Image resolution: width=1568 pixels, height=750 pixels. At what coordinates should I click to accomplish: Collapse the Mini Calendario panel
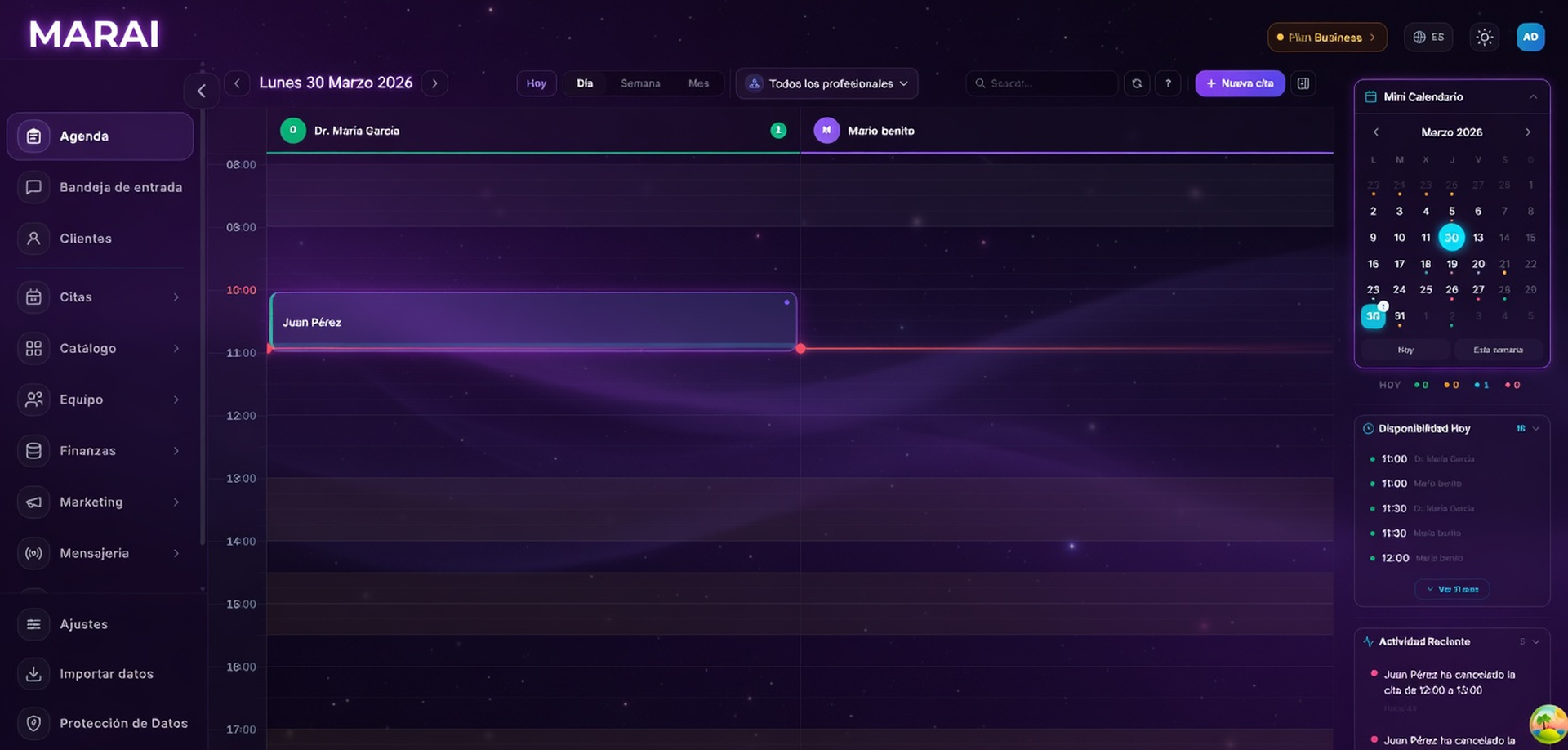coord(1533,97)
